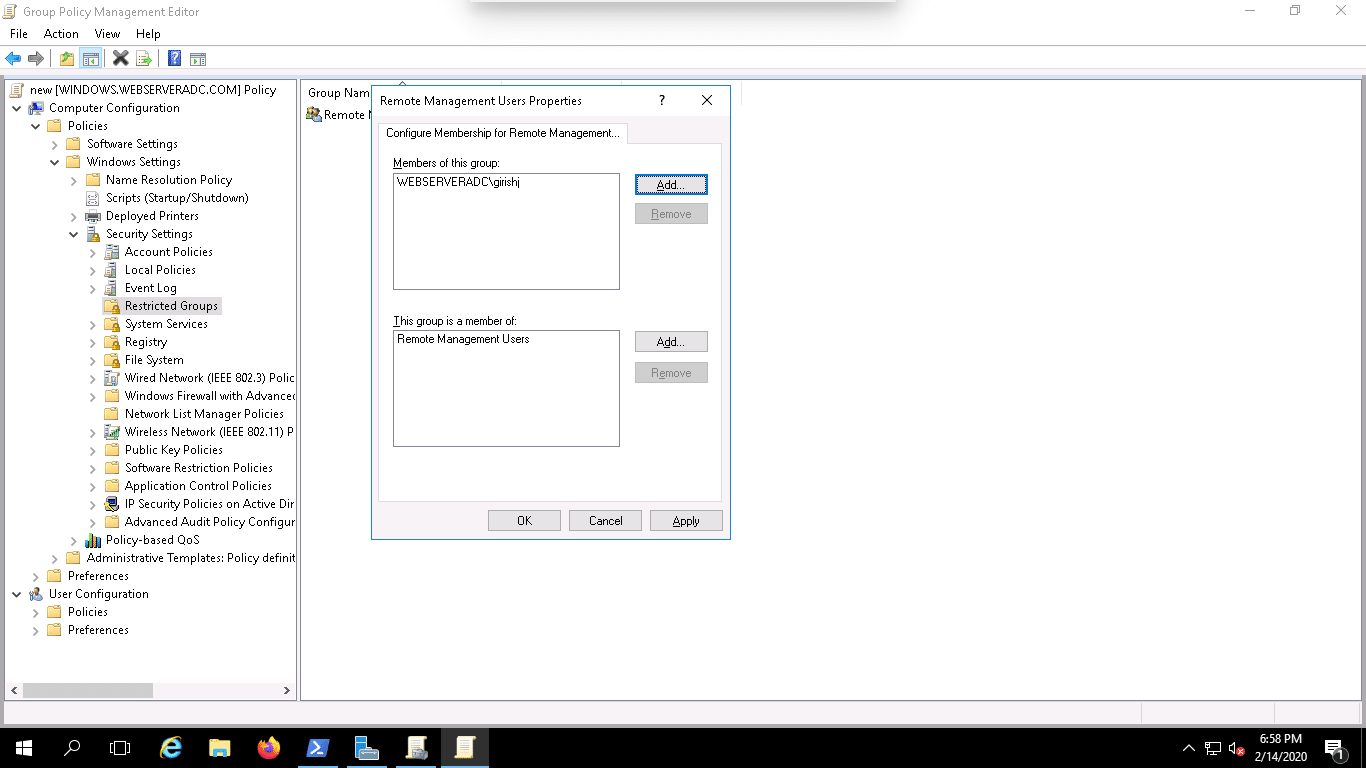1366x768 pixels.
Task: Select System Services tree item
Action: 166,324
